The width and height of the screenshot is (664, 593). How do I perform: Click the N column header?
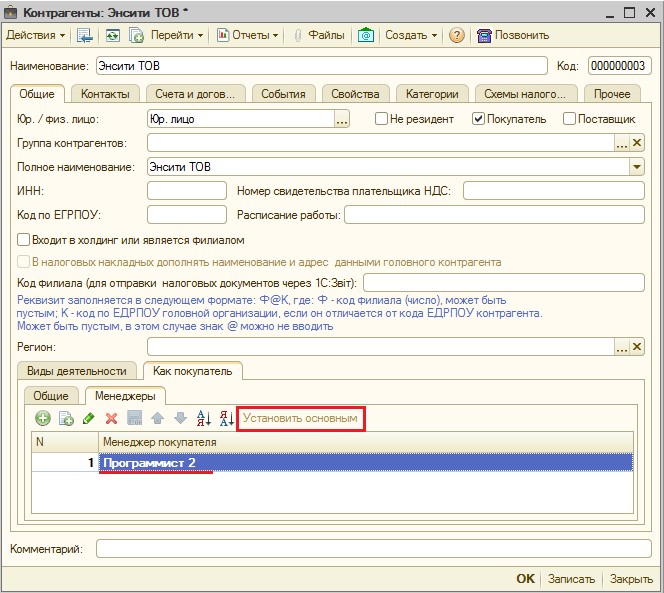point(65,442)
